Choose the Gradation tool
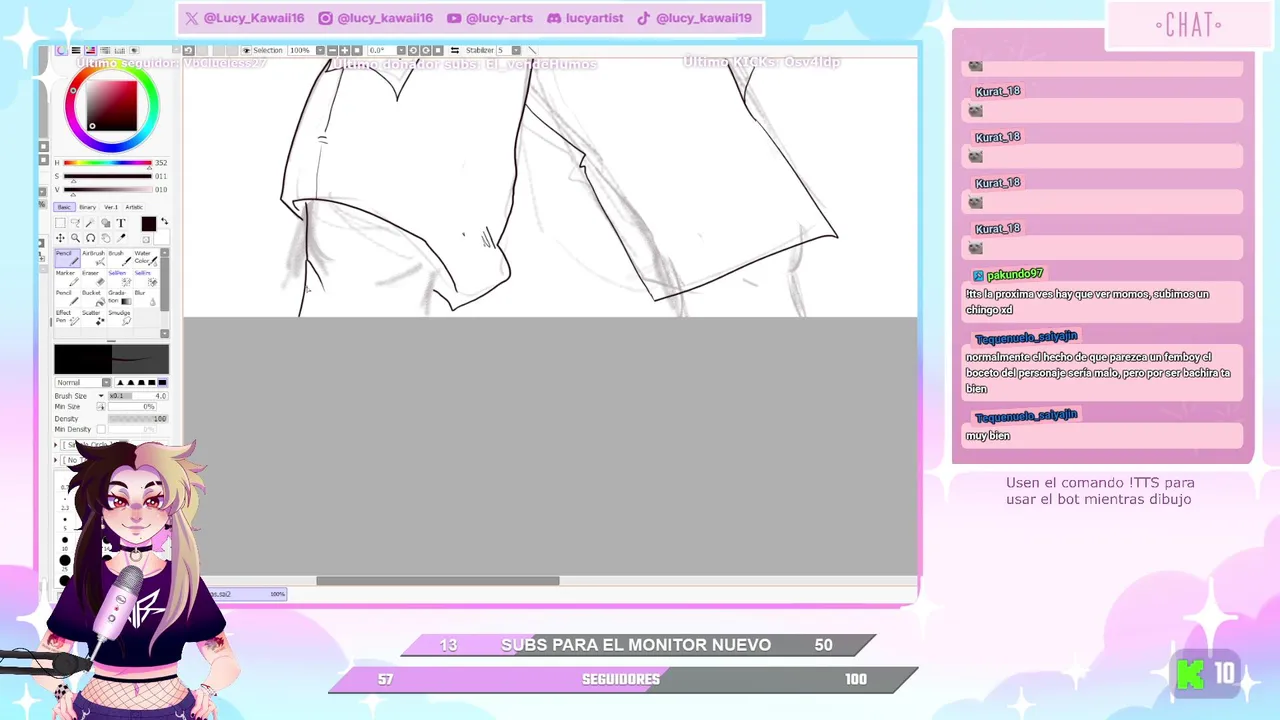 point(119,298)
